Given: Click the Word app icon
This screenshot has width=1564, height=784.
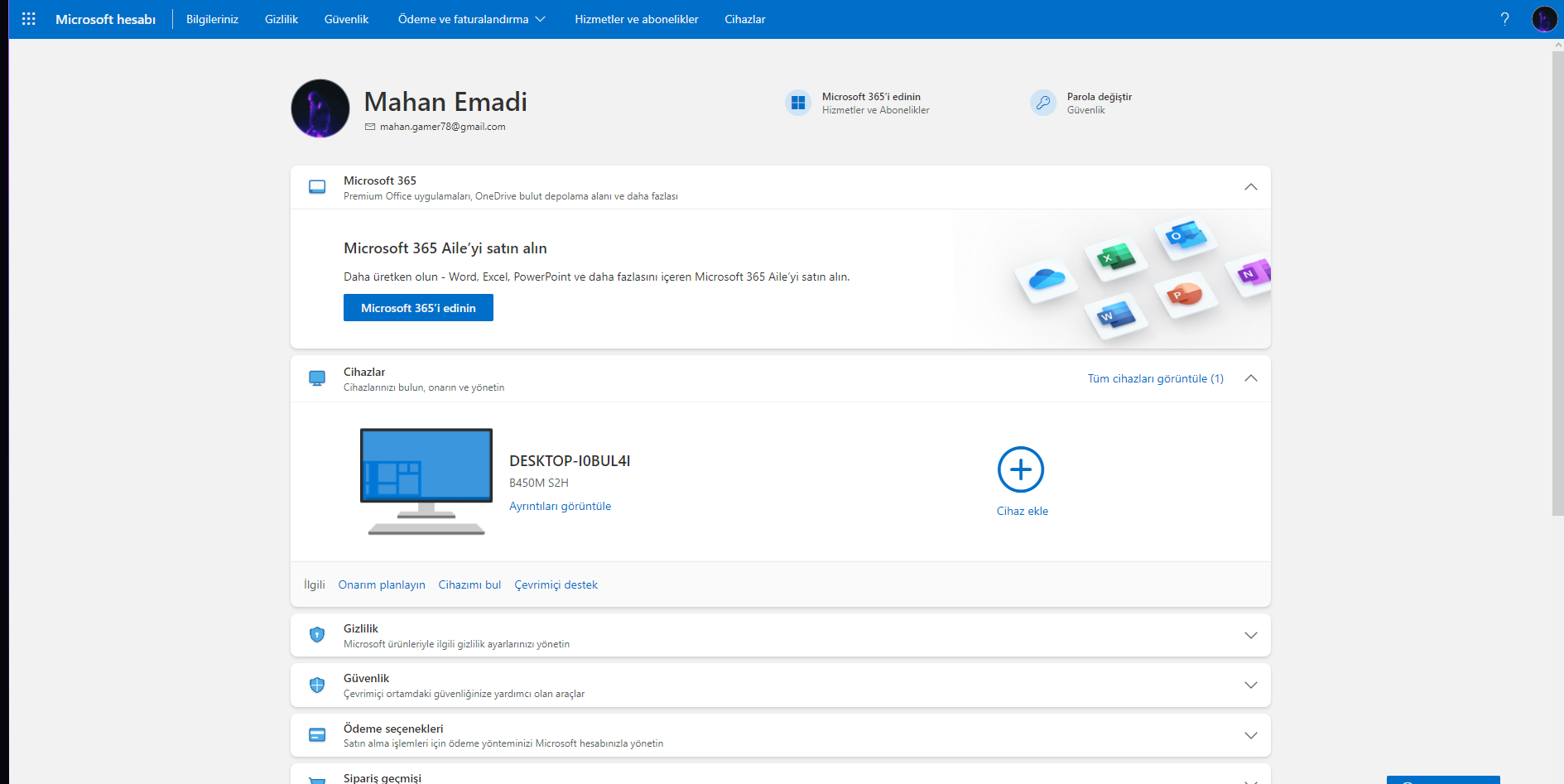Looking at the screenshot, I should (1116, 316).
